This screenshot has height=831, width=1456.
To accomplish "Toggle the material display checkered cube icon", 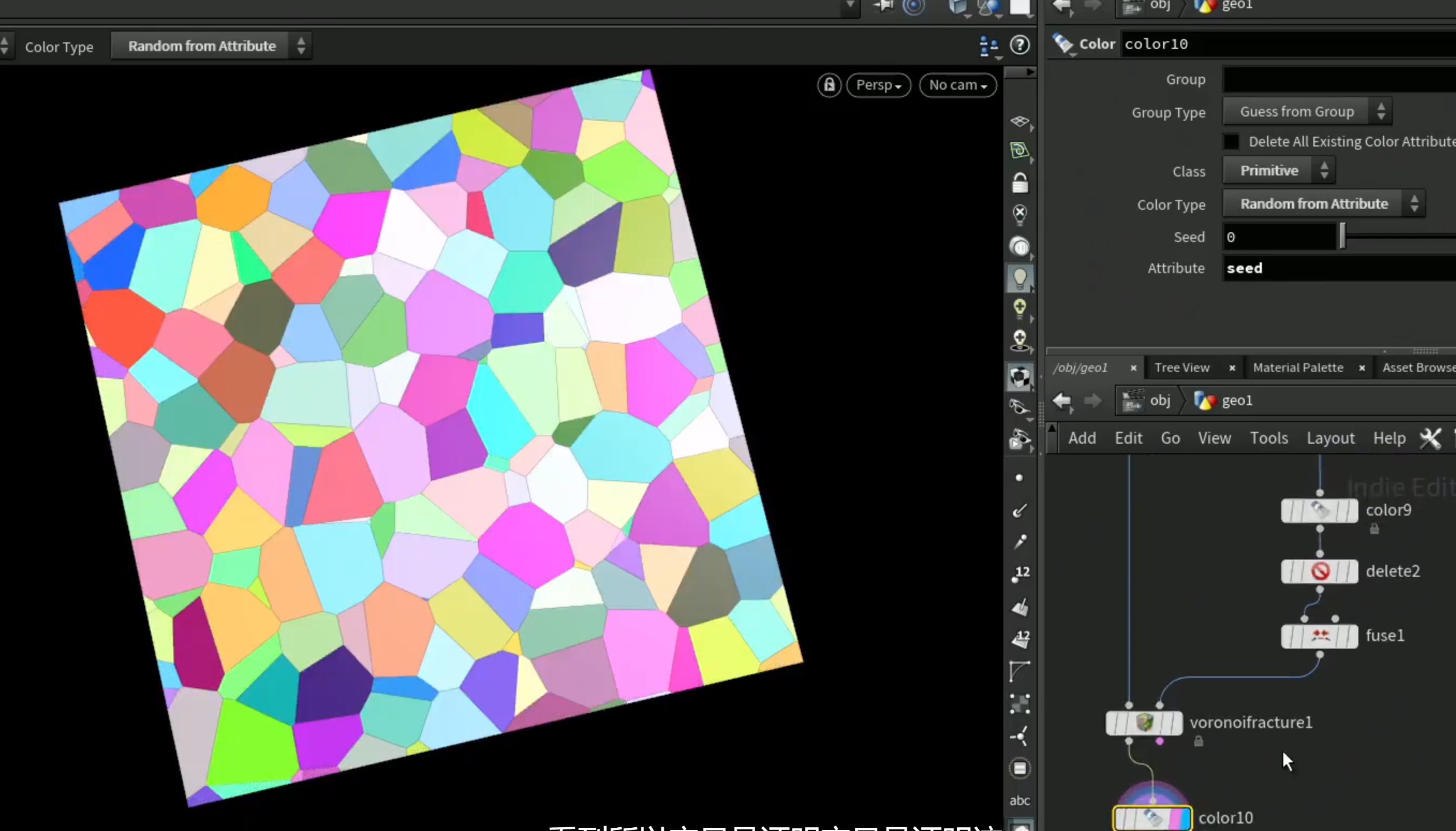I will point(1019,378).
